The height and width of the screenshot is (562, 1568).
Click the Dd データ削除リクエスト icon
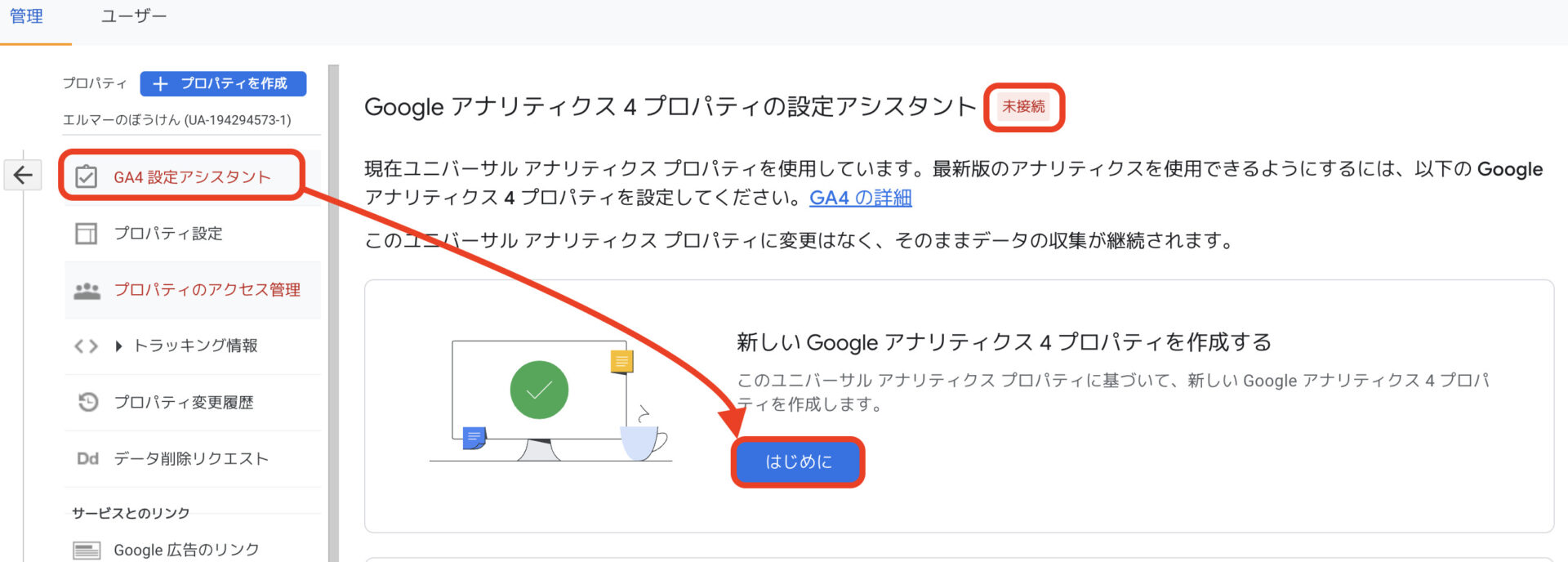pyautogui.click(x=87, y=459)
